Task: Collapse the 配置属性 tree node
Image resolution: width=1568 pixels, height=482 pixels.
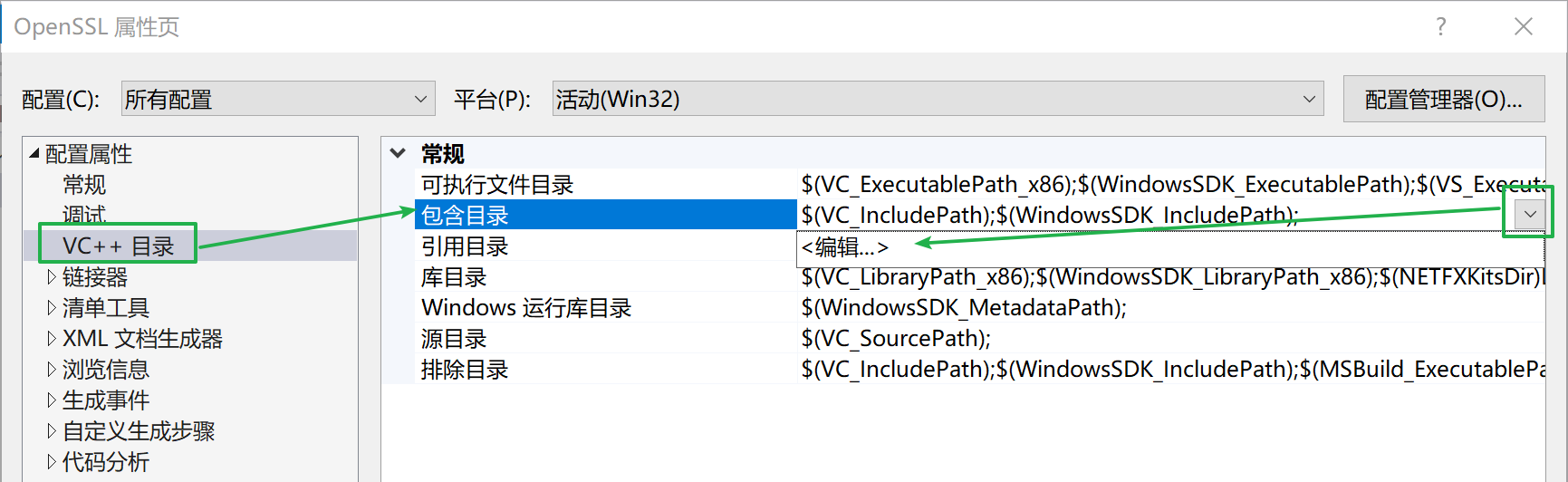Action: point(34,154)
